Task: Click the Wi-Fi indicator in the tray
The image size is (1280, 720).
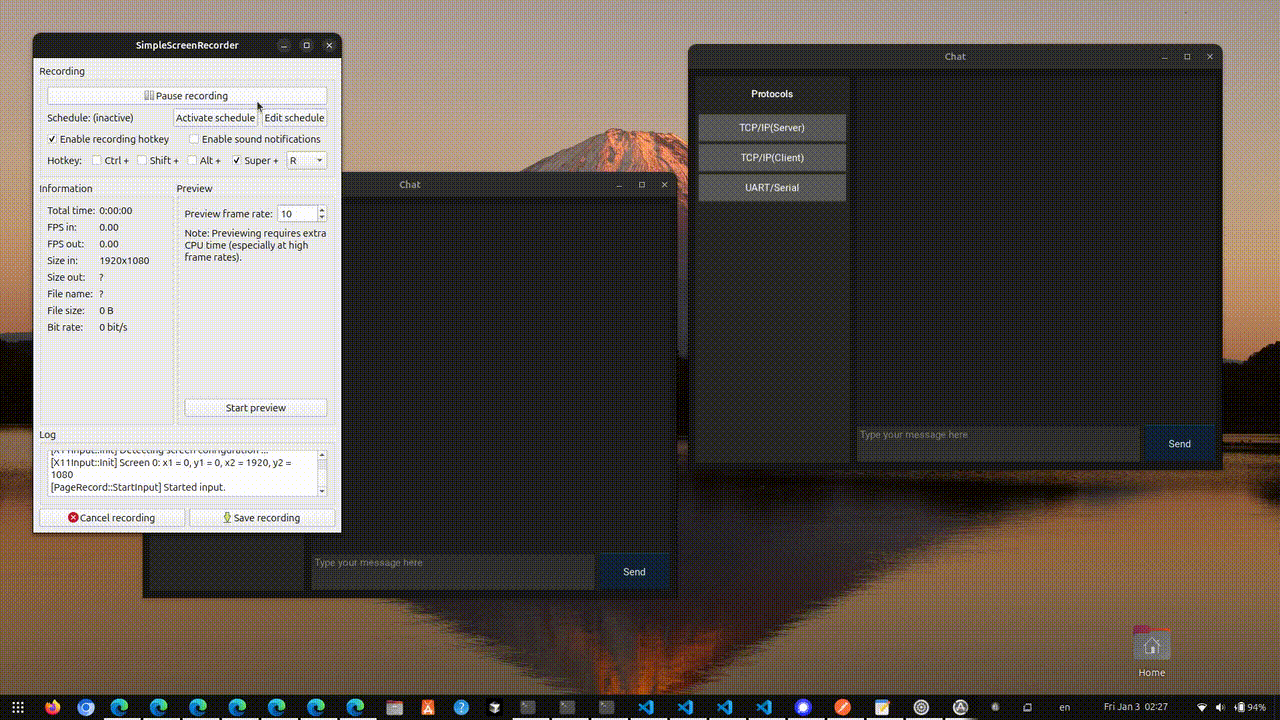Action: point(1202,707)
